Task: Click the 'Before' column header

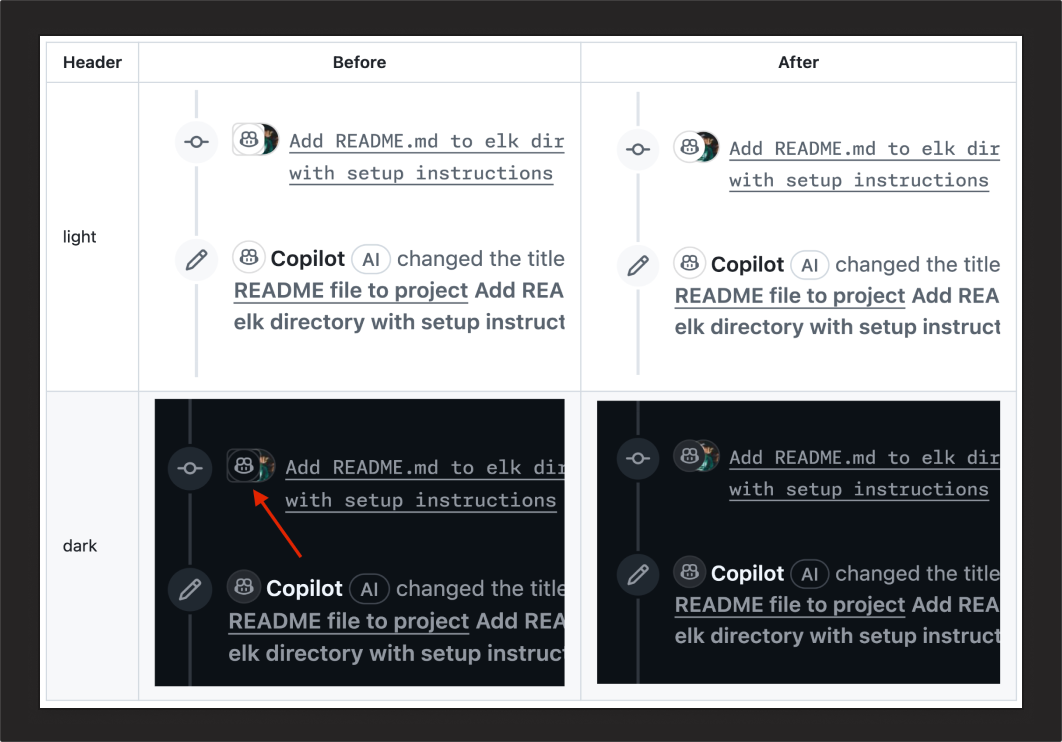Action: pyautogui.click(x=359, y=62)
